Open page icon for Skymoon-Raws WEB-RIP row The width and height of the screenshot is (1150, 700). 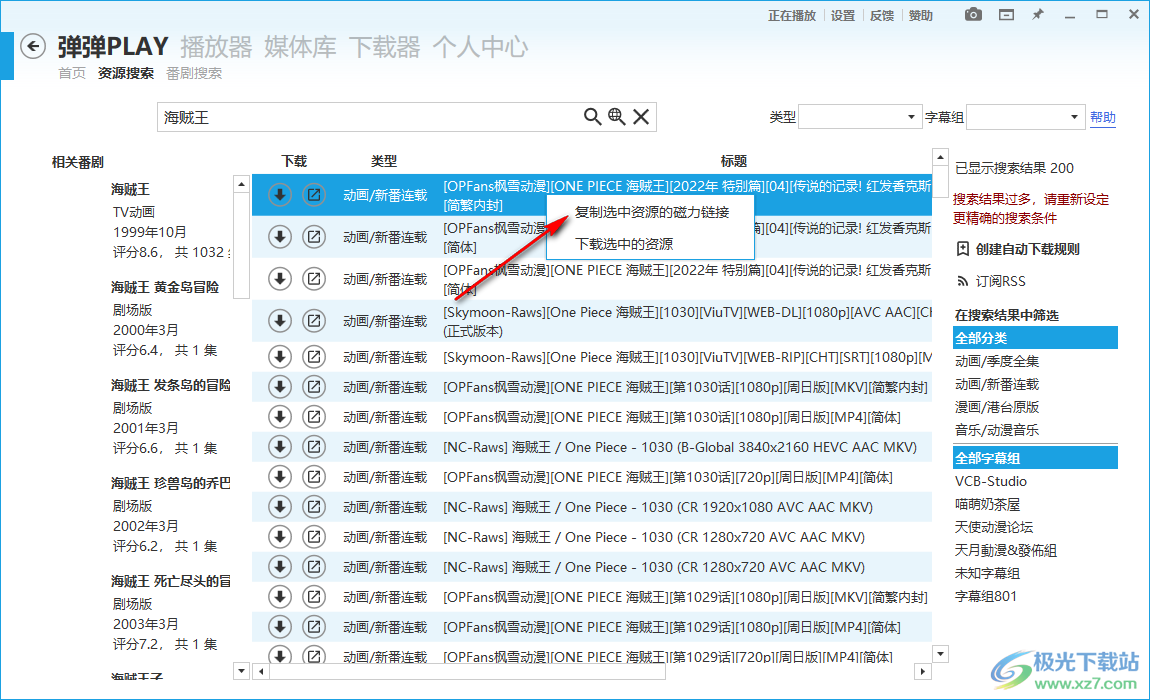tap(314, 357)
